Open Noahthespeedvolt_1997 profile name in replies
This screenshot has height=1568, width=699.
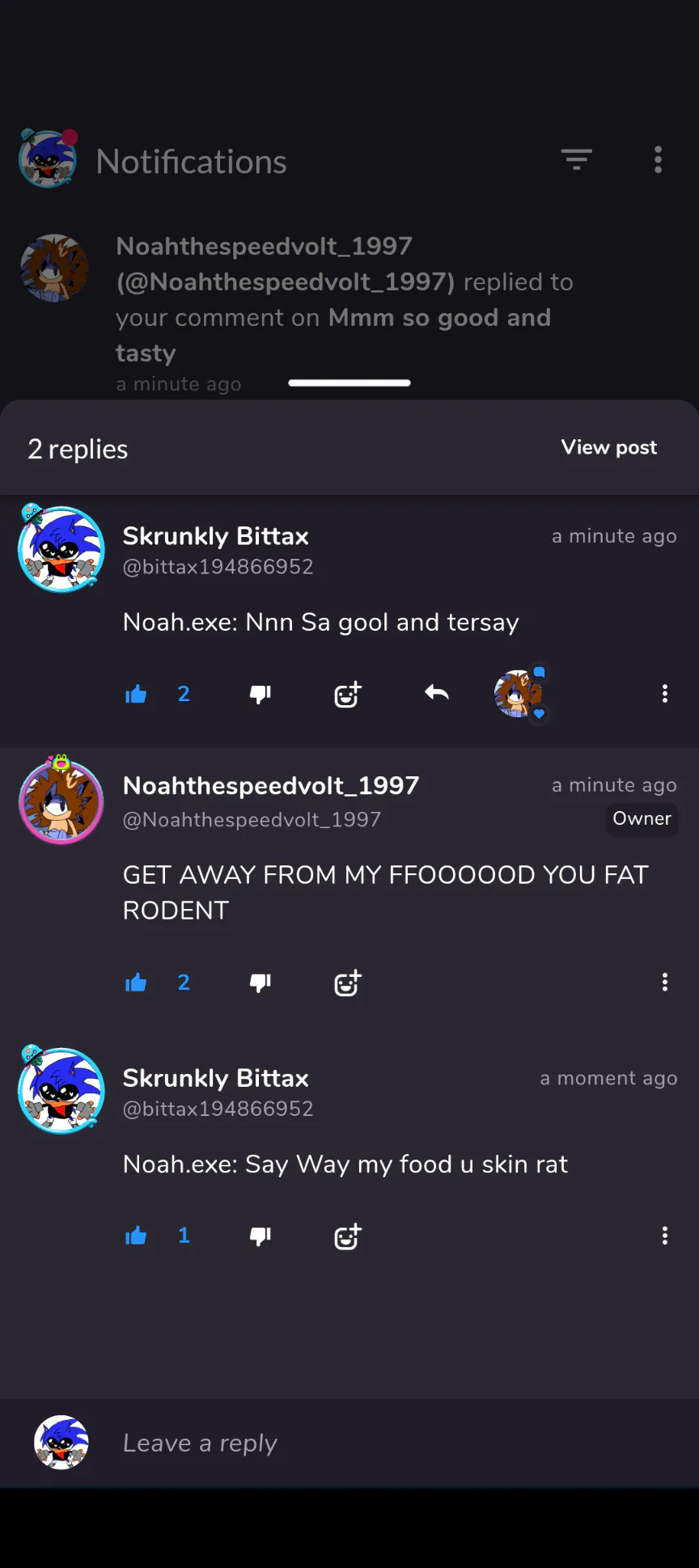click(271, 785)
